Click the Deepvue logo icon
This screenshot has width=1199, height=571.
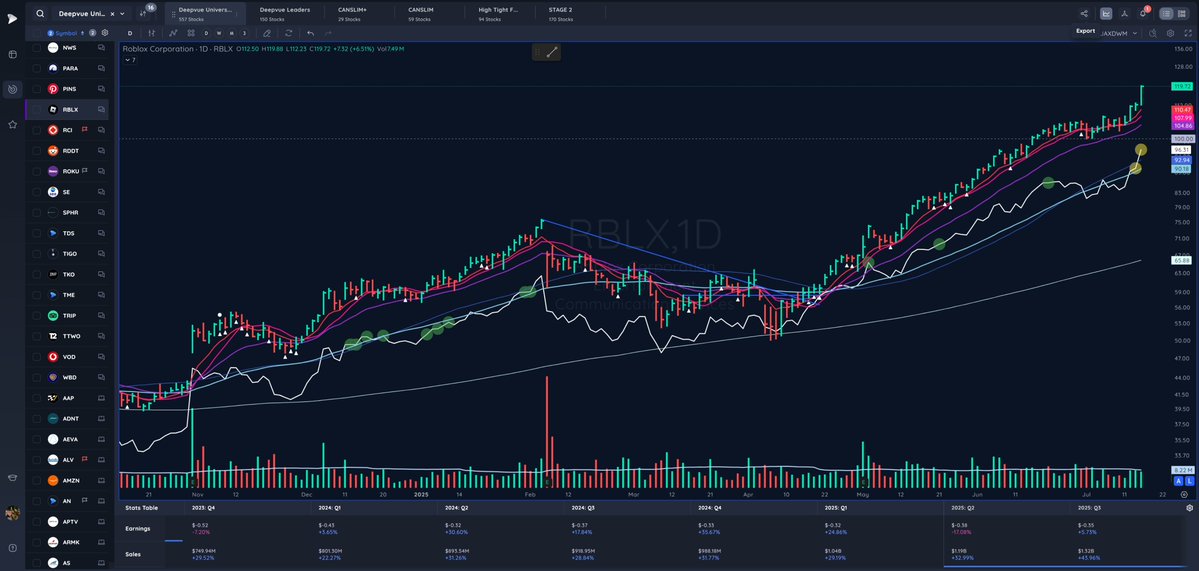click(x=11, y=18)
